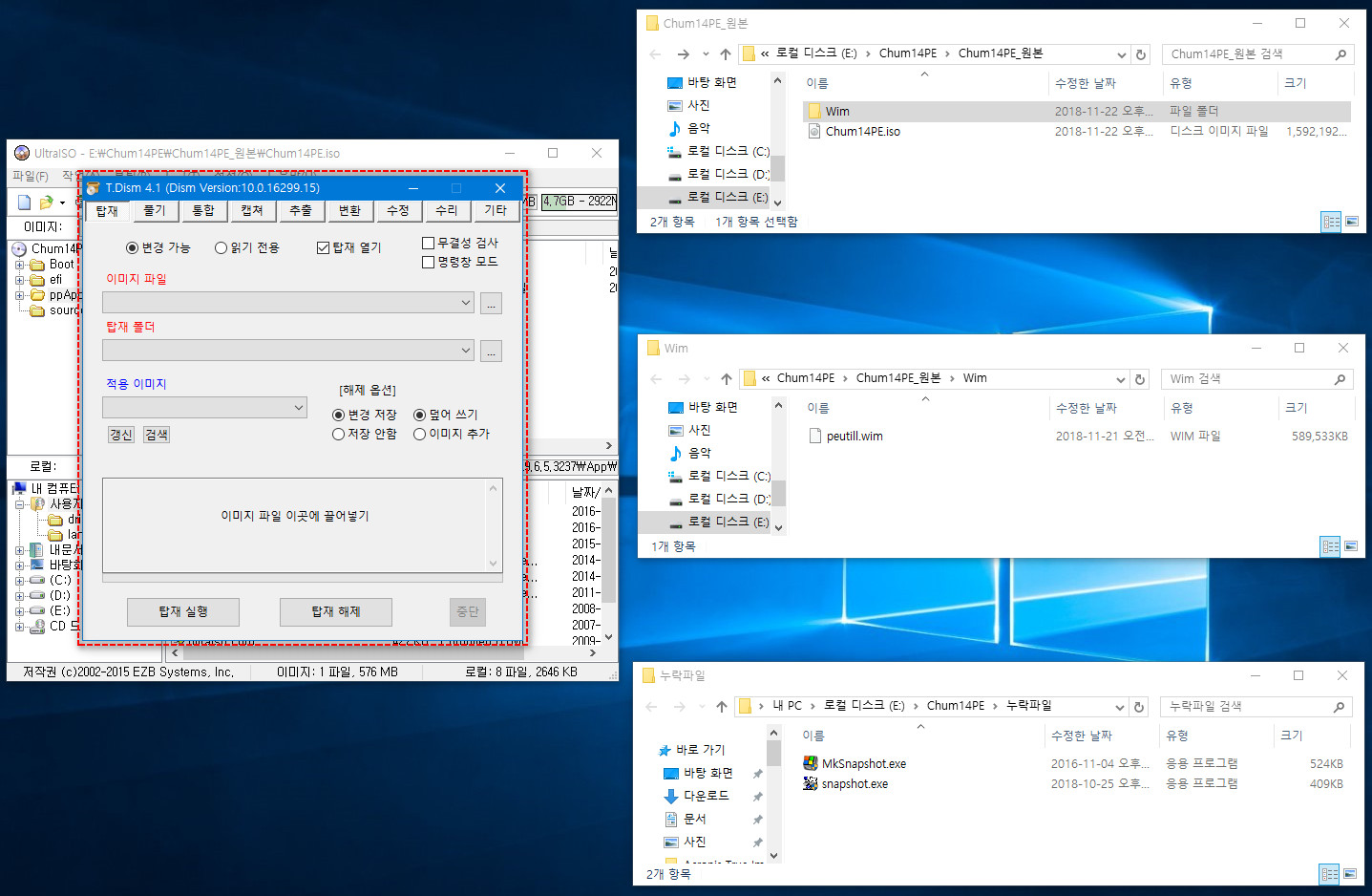1372x896 pixels.
Task: Switch to details view in Chum14PE_원본 window
Action: pos(1331,222)
